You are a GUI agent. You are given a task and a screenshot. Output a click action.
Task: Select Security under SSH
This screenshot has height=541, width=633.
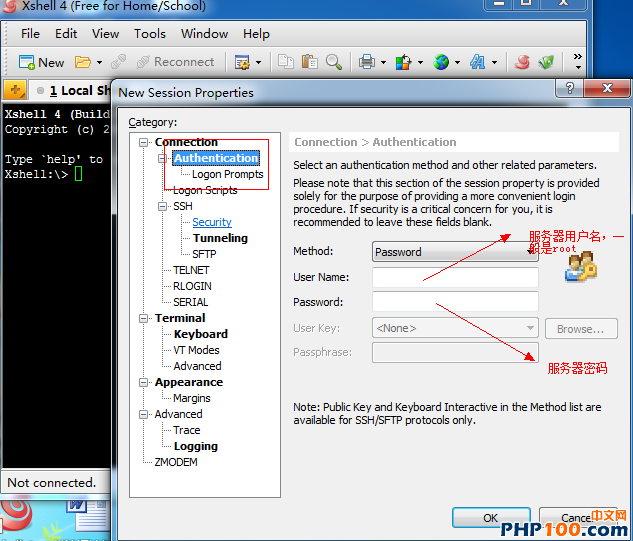click(212, 222)
